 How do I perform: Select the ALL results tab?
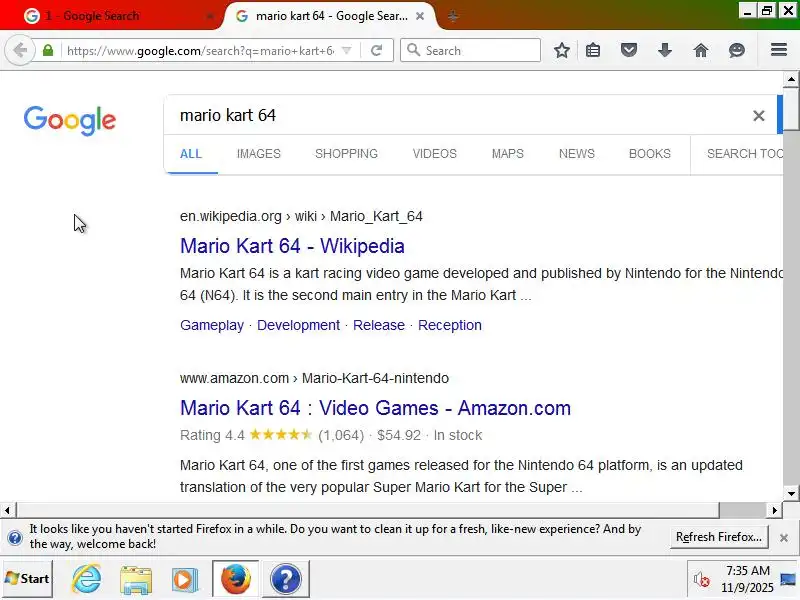[191, 154]
